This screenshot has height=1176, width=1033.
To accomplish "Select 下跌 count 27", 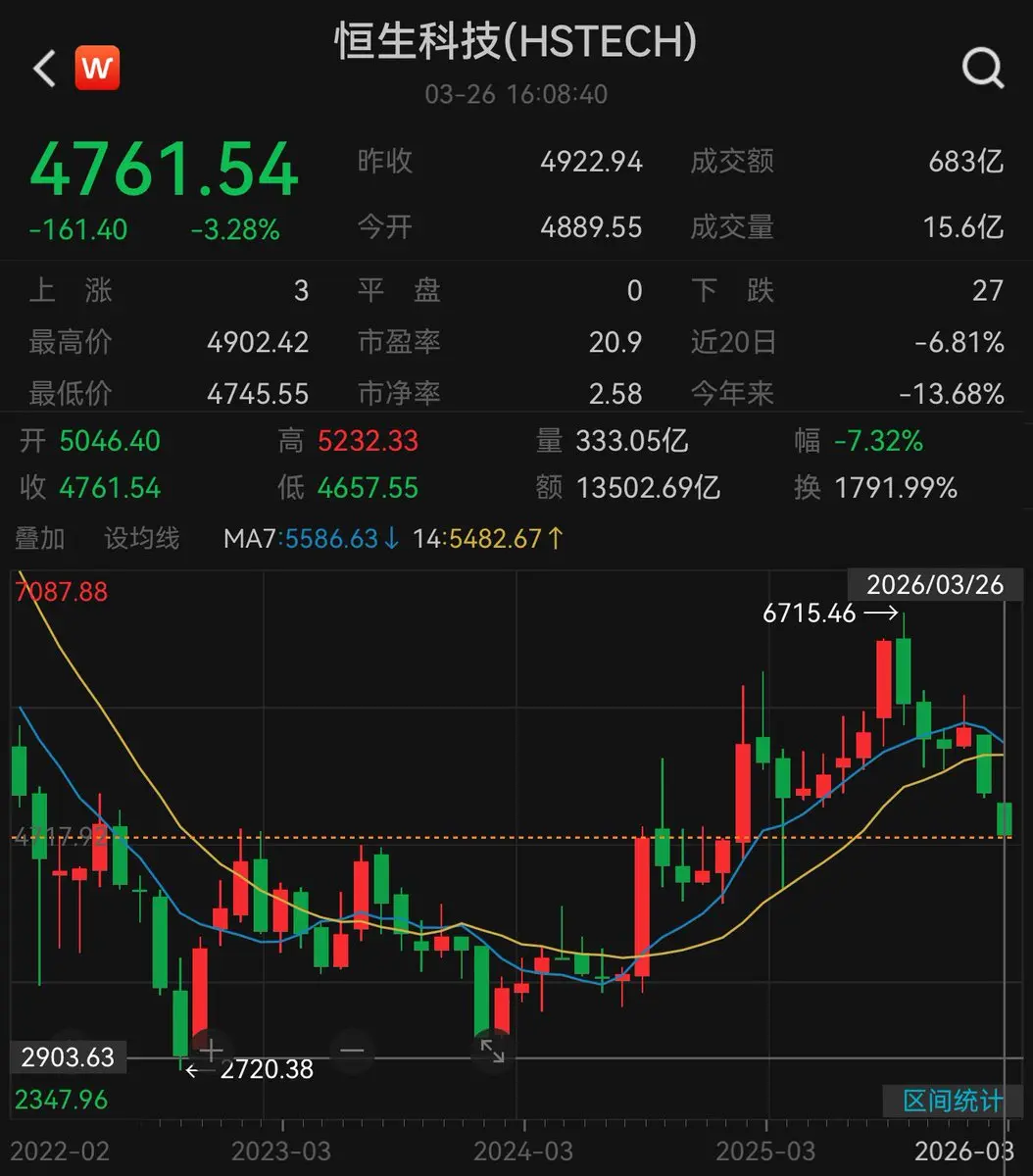I will click(x=988, y=290).
